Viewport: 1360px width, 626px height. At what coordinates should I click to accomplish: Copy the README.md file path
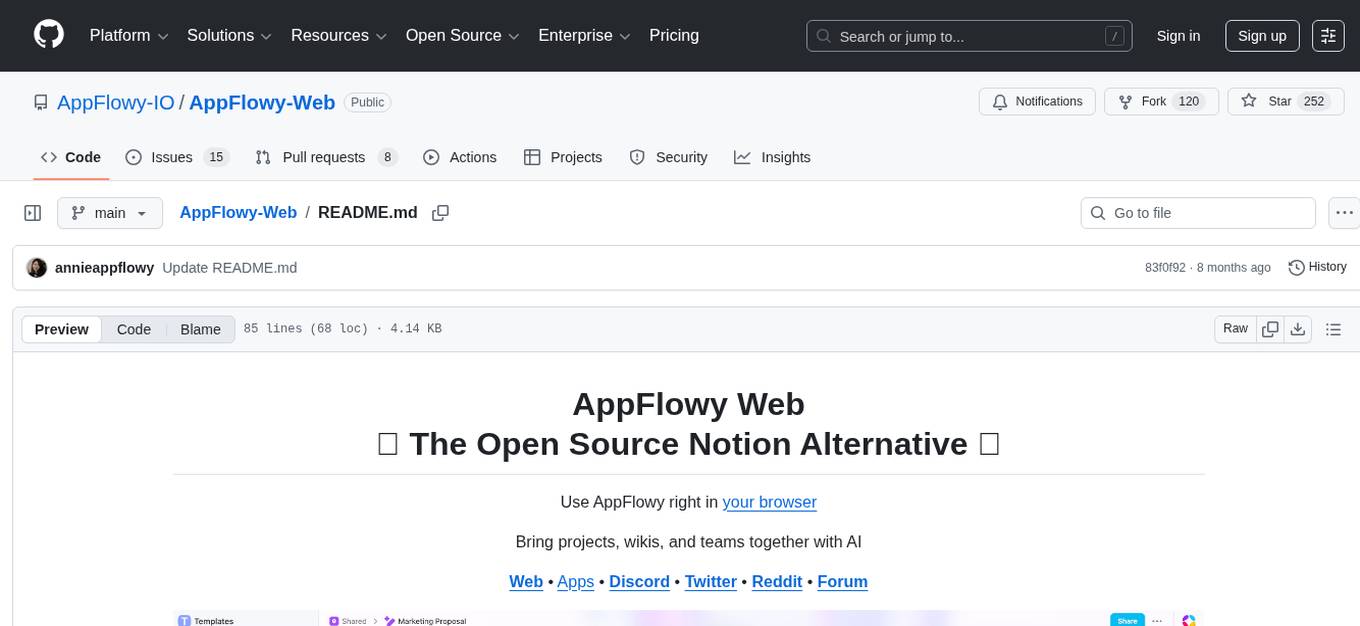click(x=440, y=213)
